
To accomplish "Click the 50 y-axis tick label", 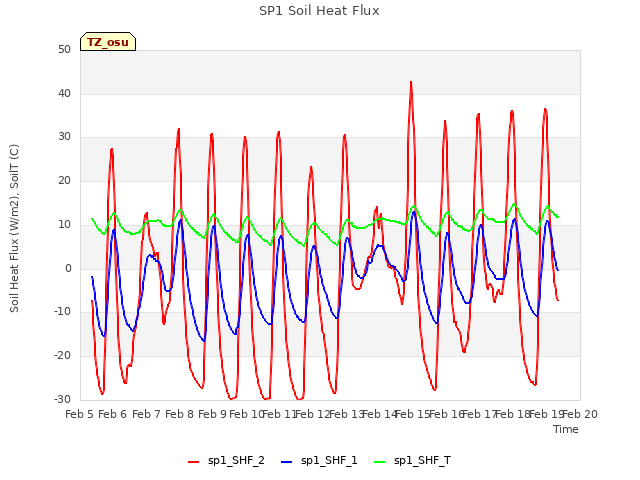I will point(64,50).
